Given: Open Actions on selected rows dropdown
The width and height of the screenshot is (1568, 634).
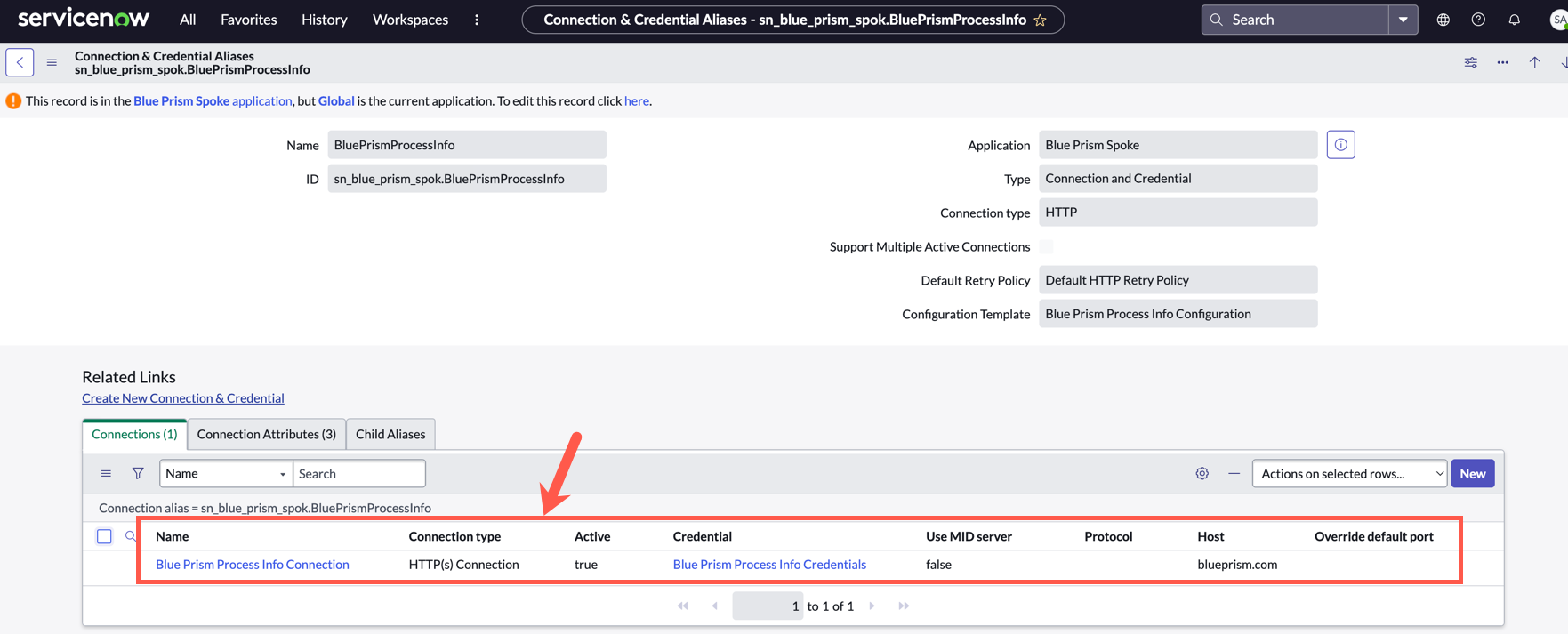Looking at the screenshot, I should point(1349,474).
